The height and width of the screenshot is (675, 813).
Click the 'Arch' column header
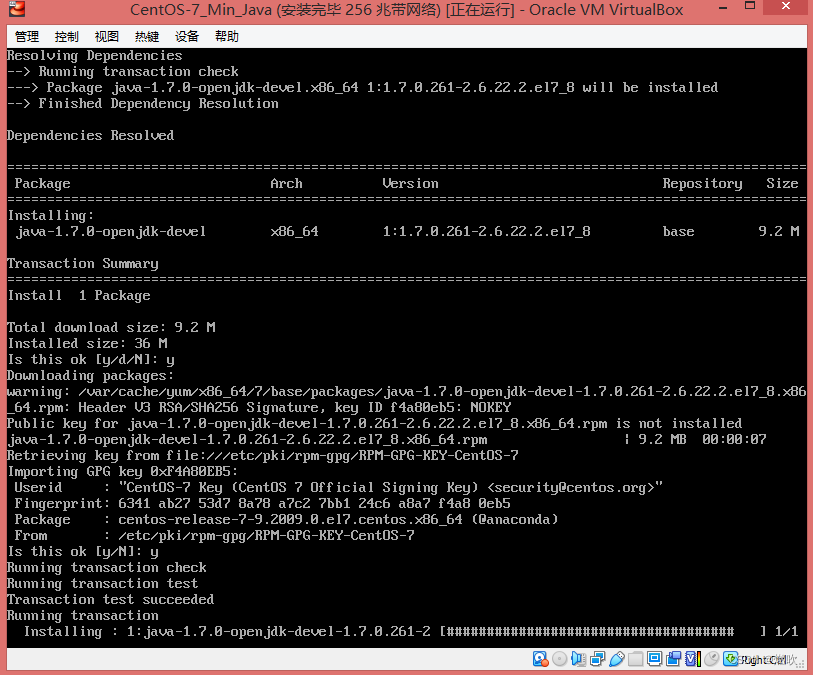coord(286,184)
